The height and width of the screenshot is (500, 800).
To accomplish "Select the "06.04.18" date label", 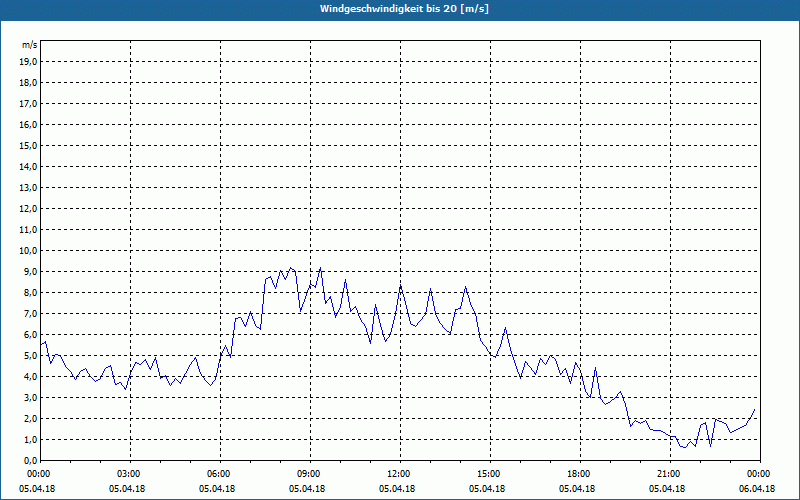I will (757, 488).
